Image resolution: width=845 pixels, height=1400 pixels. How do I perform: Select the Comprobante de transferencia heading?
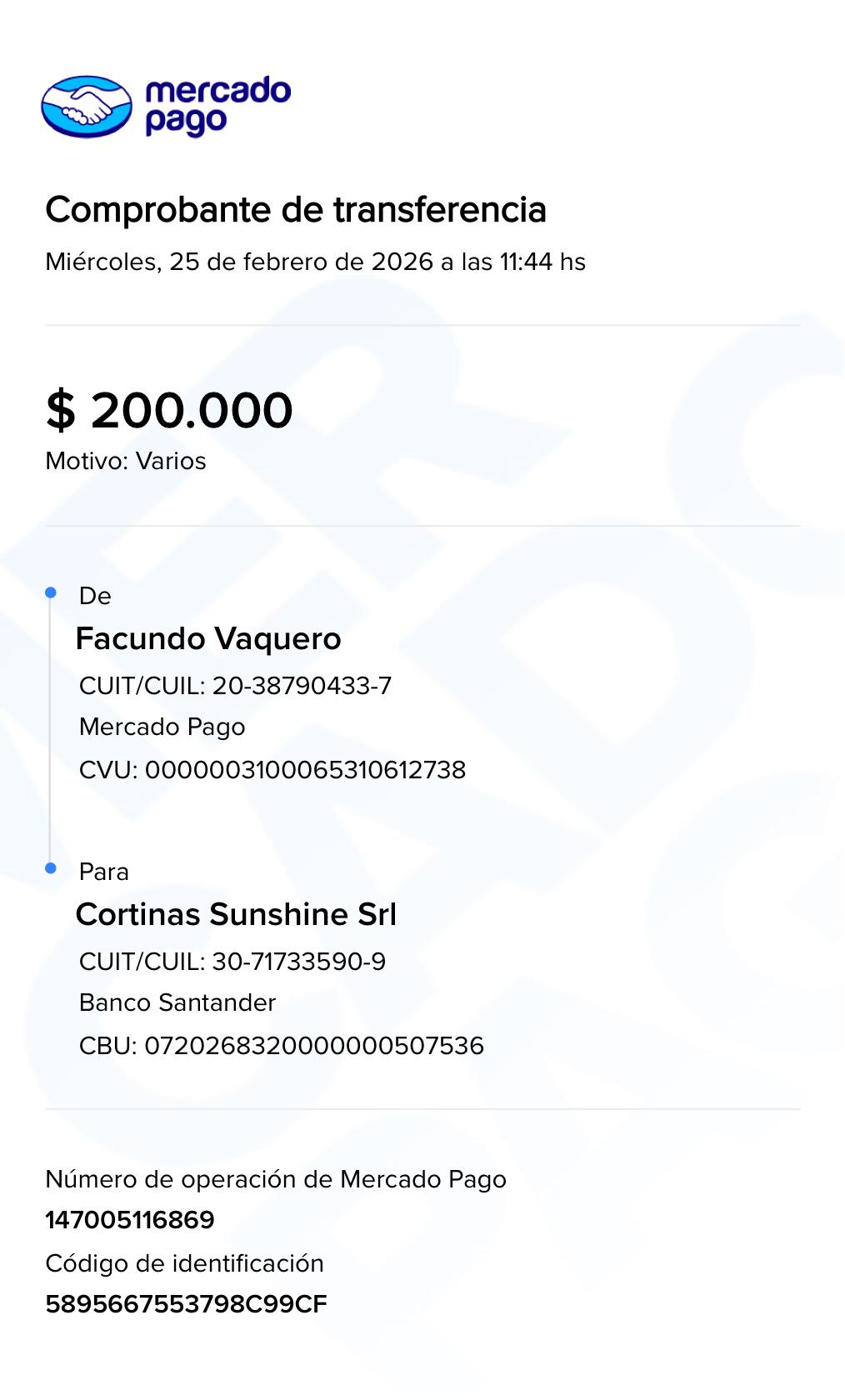click(296, 209)
